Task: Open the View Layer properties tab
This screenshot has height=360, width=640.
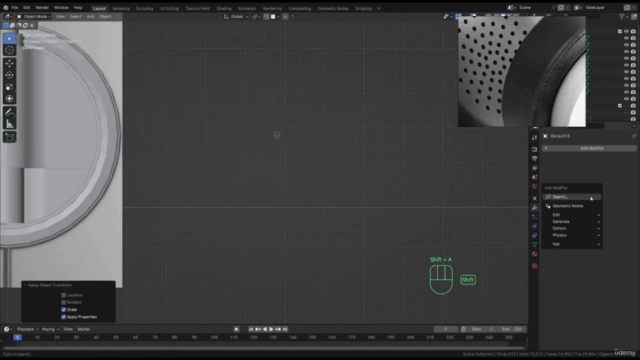Action: point(535,168)
